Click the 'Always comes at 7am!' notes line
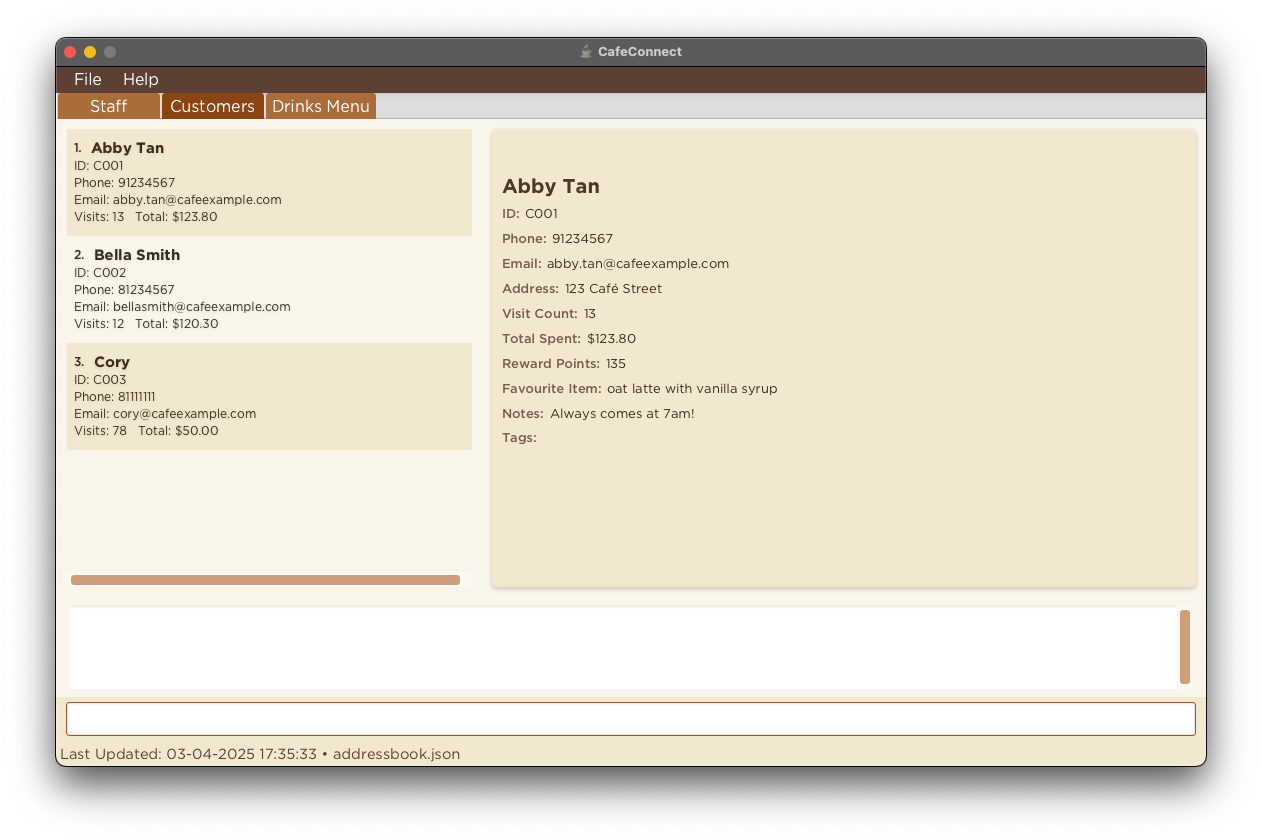Viewport: 1262px width, 840px height. point(598,414)
